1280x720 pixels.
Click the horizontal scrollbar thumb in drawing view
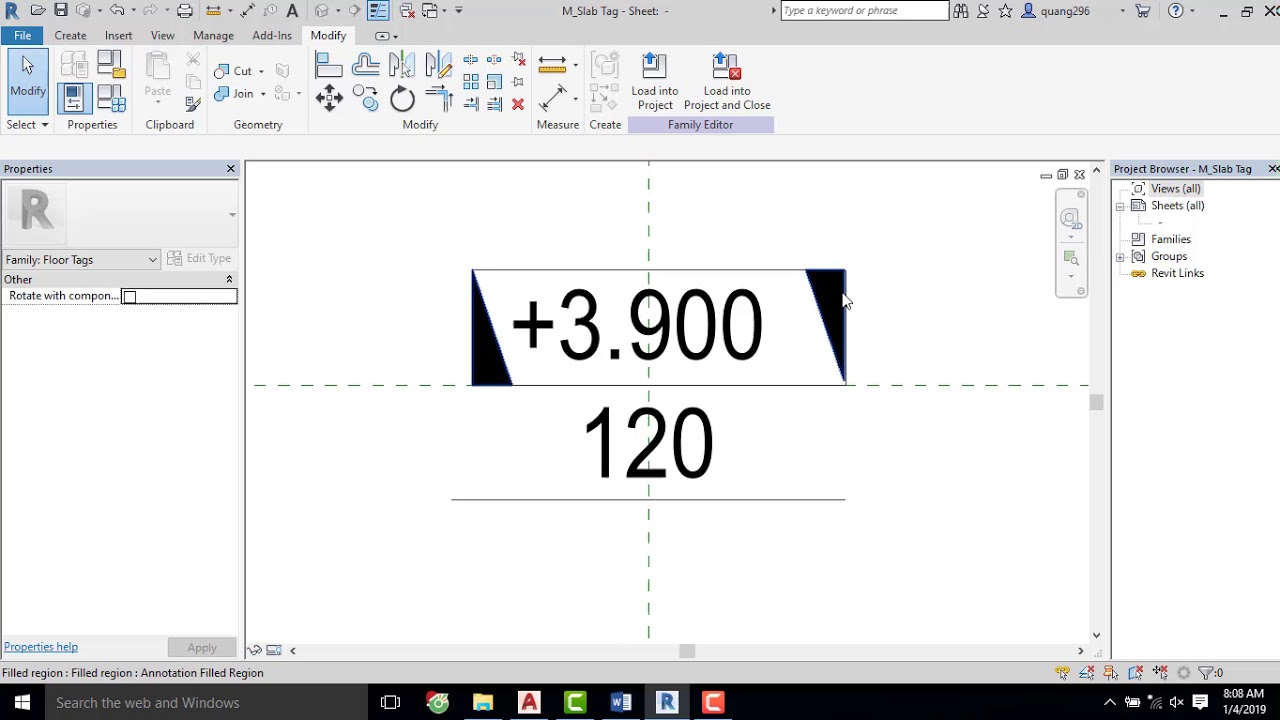687,651
